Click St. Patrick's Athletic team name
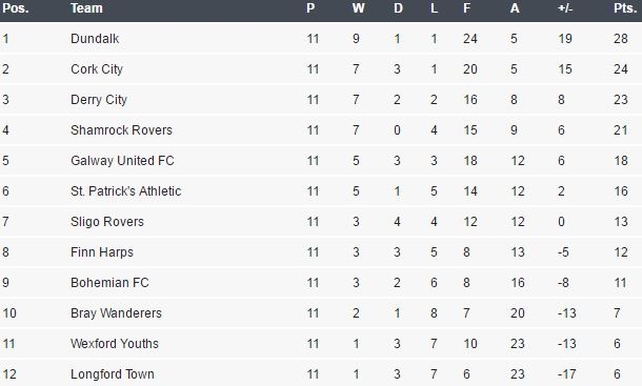 click(126, 191)
